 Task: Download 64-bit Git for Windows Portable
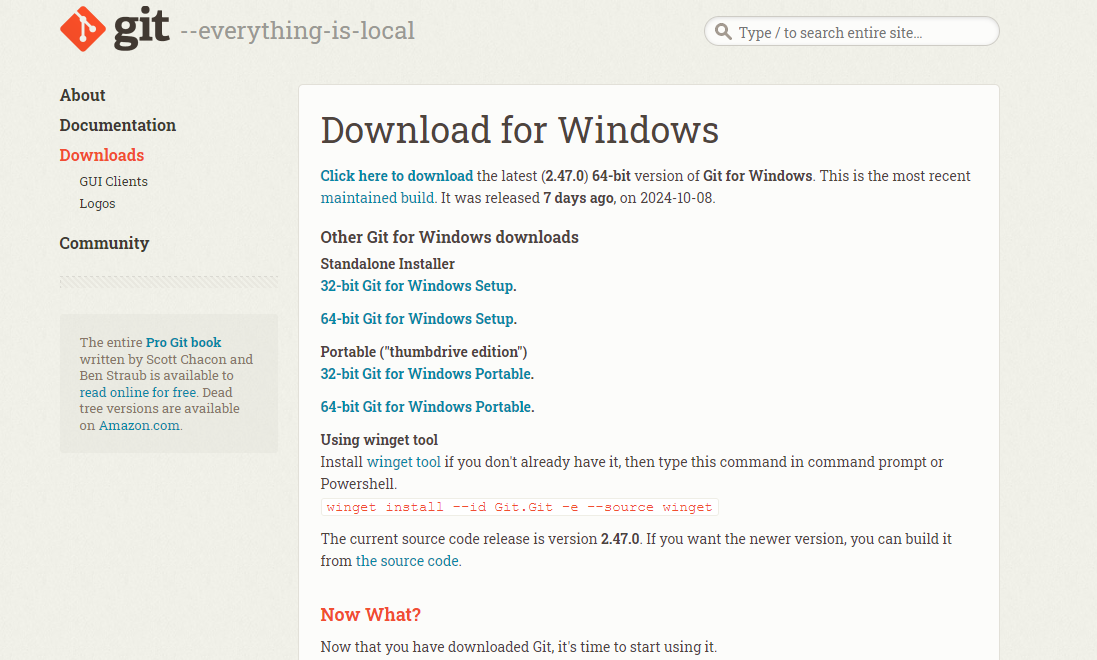(x=426, y=406)
